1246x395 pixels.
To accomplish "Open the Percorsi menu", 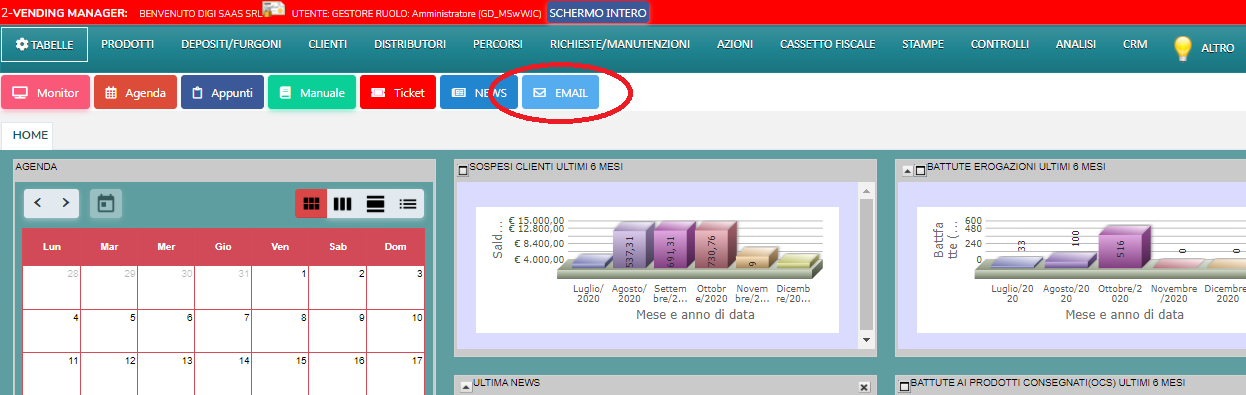I will point(498,45).
